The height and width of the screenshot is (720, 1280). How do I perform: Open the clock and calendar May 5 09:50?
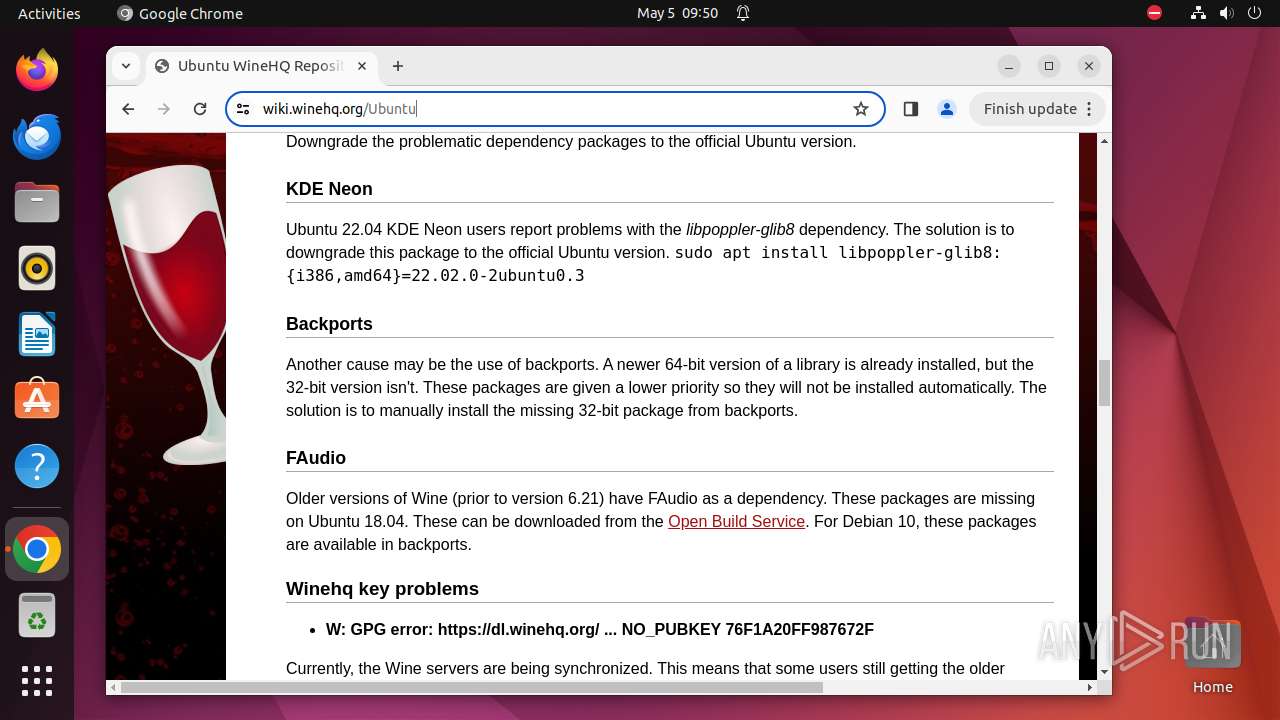[x=678, y=13]
